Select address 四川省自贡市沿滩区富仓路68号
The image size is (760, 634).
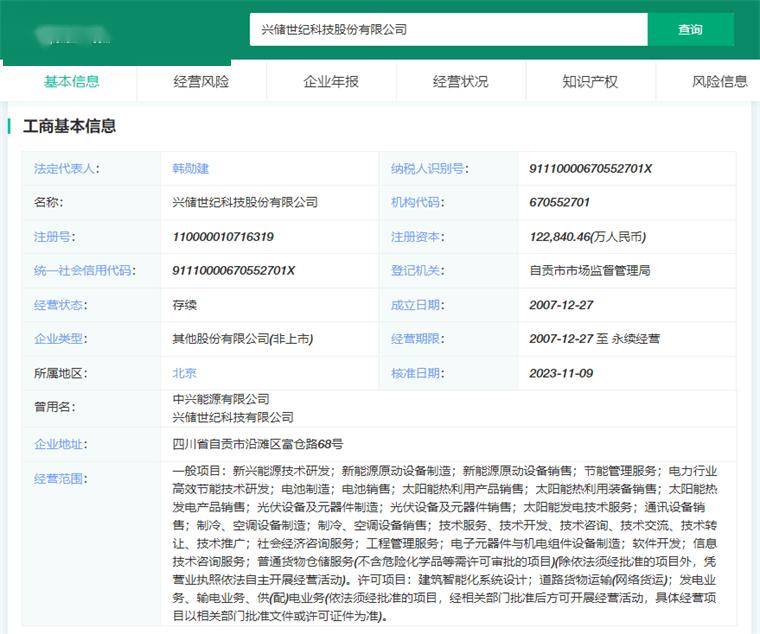tap(258, 444)
